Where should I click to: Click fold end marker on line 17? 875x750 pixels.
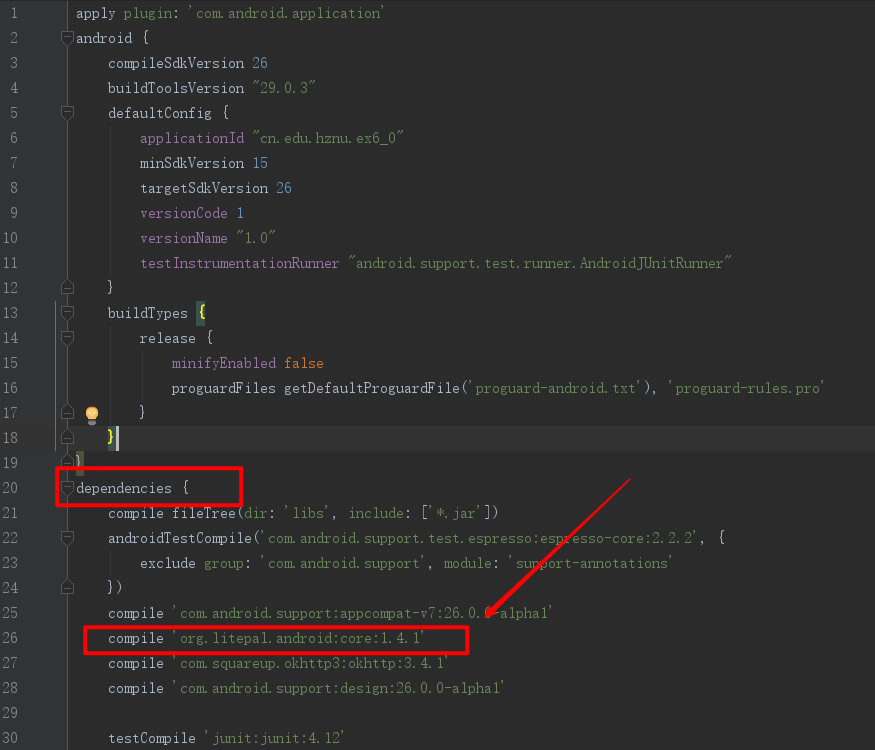pyautogui.click(x=67, y=412)
